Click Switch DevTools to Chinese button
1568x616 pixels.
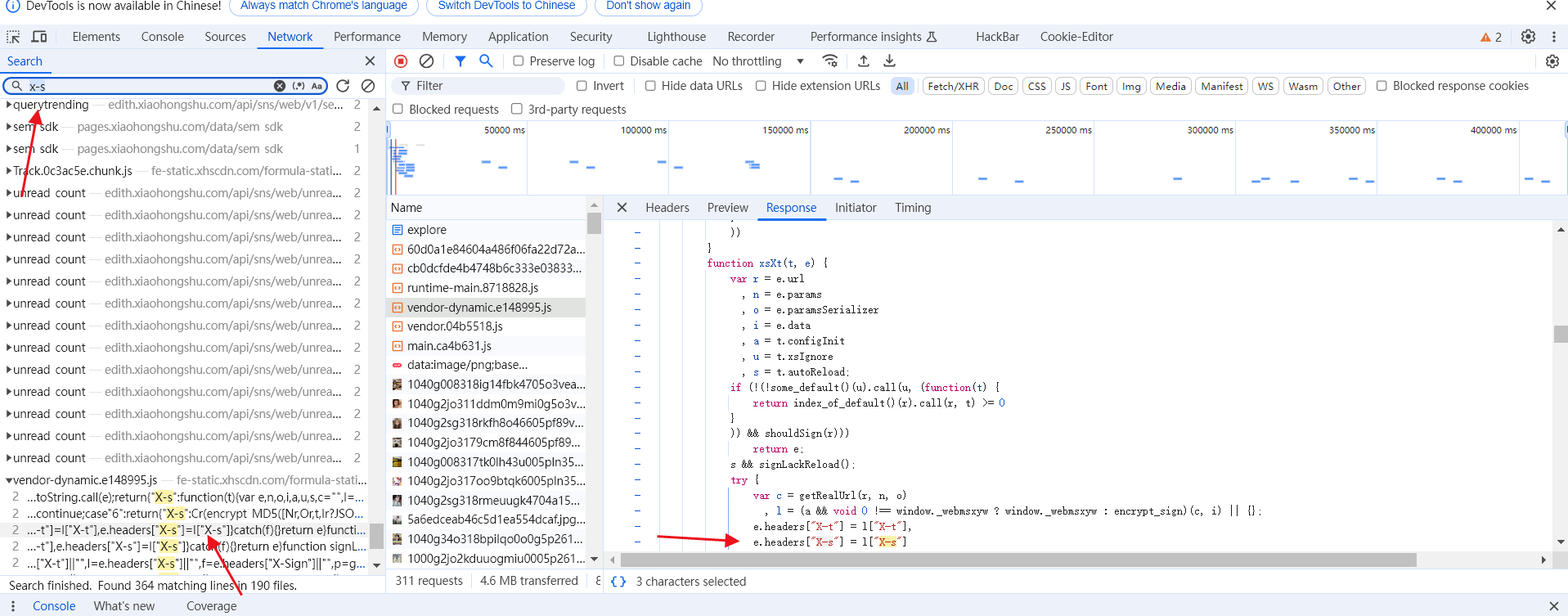coord(506,6)
